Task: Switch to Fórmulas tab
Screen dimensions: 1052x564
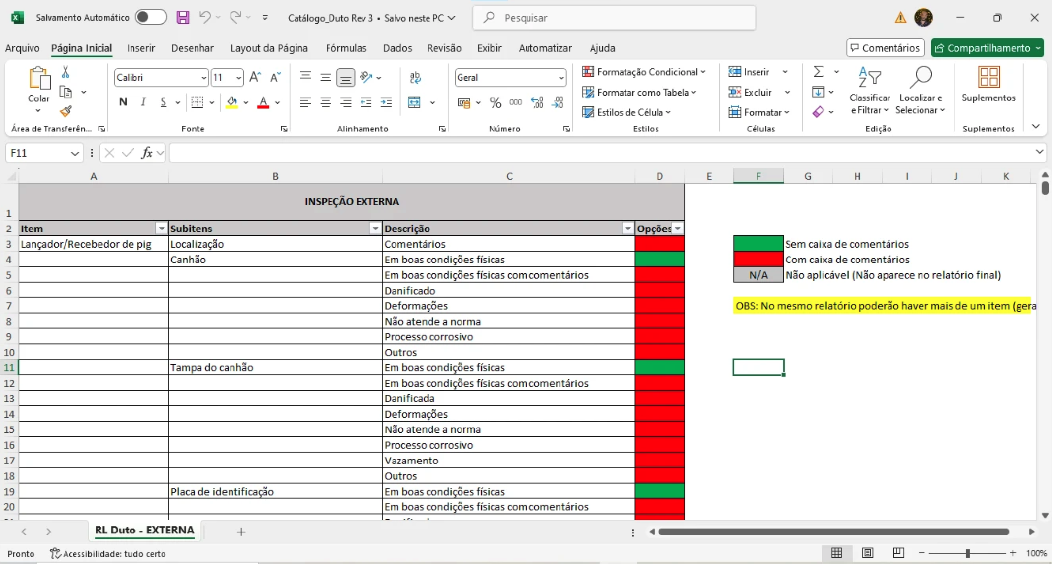Action: (x=346, y=48)
